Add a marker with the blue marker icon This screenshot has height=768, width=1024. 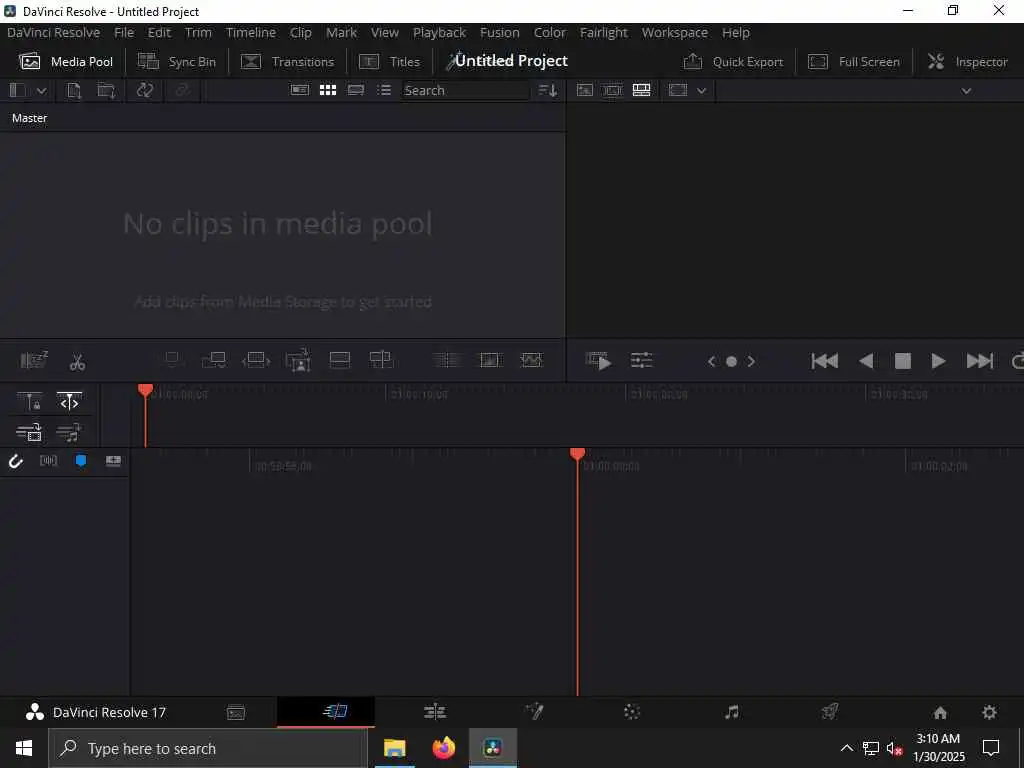[81, 461]
